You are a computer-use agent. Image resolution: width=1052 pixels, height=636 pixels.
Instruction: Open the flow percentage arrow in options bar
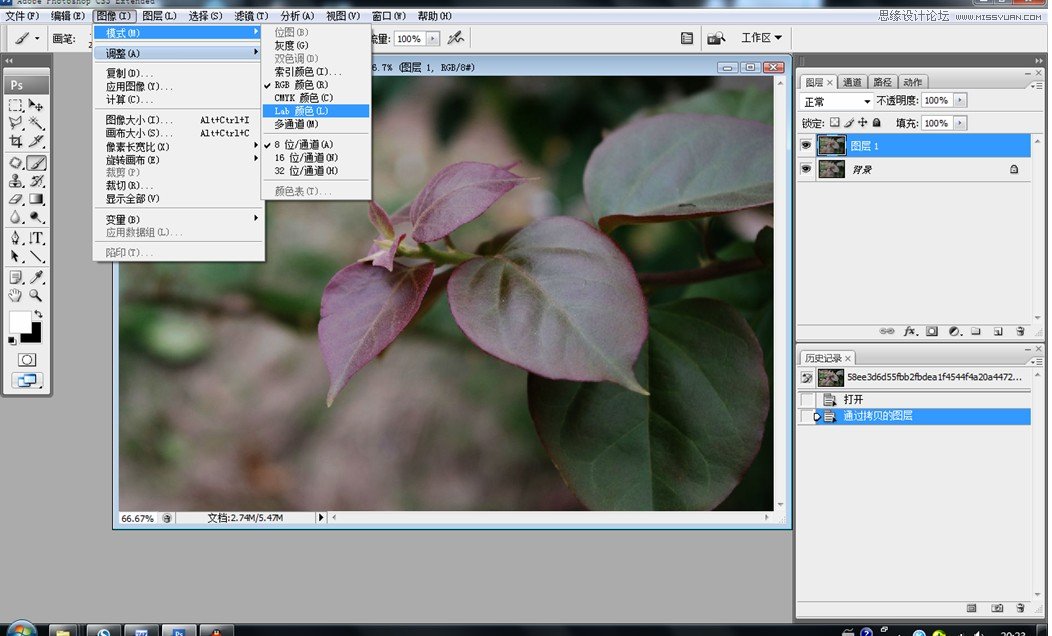(433, 39)
